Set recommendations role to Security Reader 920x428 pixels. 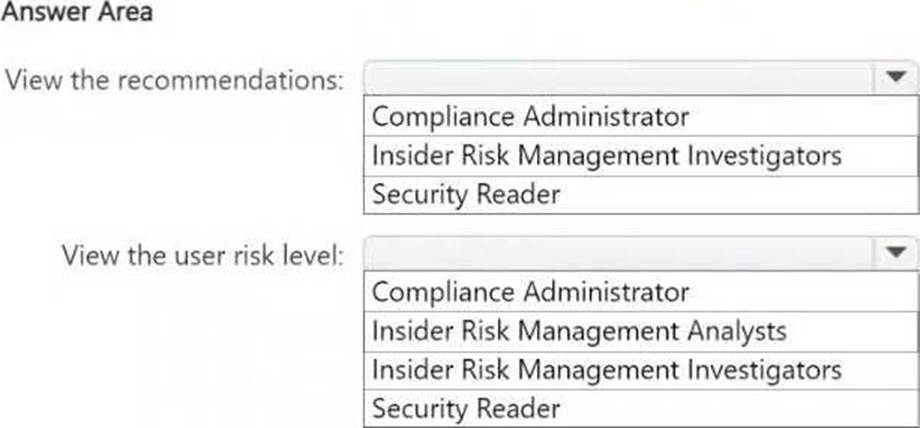click(x=466, y=194)
